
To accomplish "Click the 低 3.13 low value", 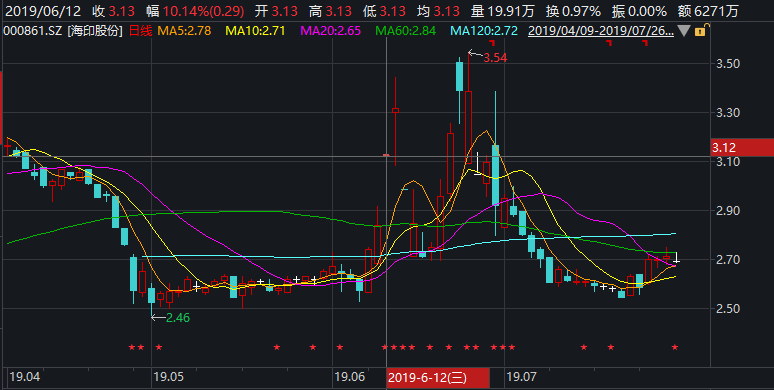I will (x=384, y=11).
